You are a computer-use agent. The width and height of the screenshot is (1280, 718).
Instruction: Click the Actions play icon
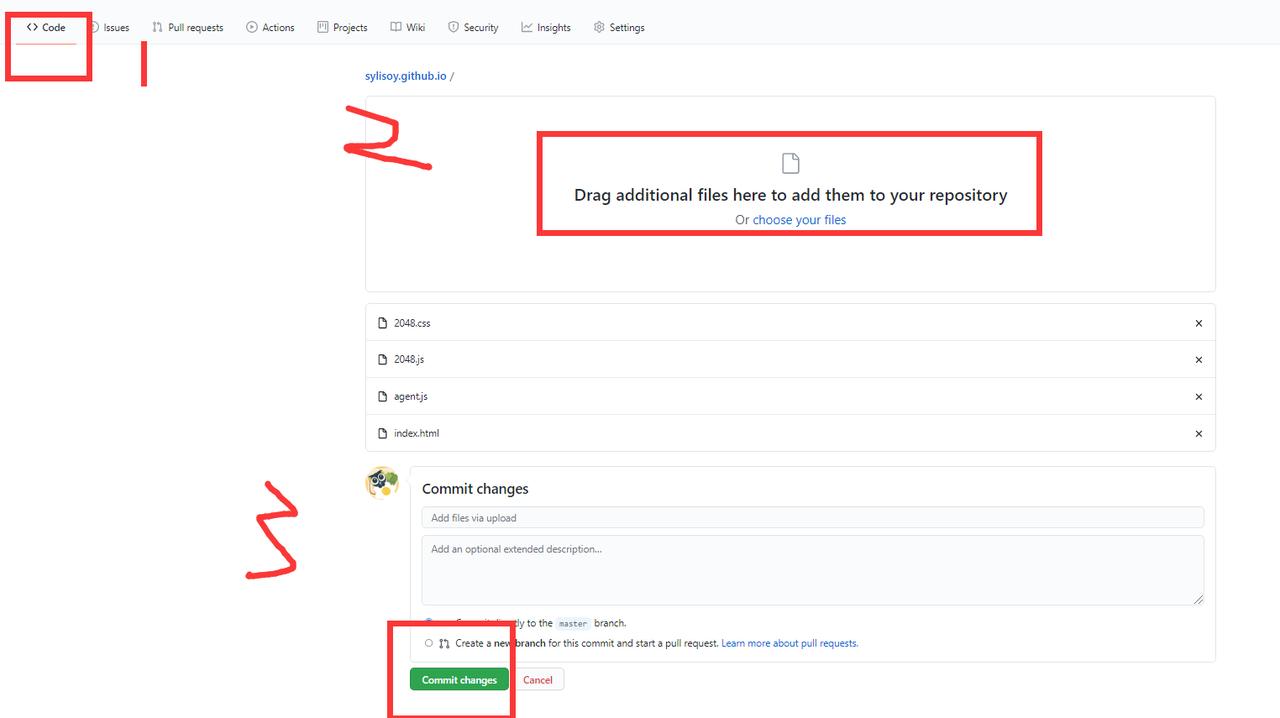click(252, 27)
